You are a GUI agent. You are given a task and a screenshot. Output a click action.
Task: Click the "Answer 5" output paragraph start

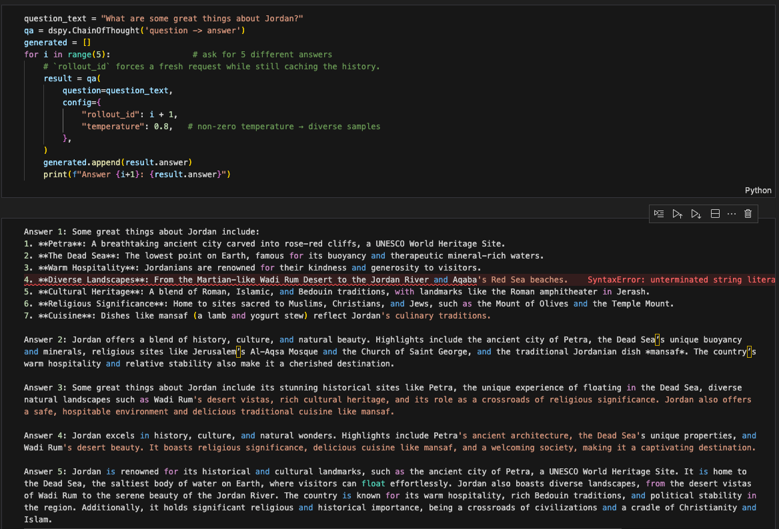[x=60, y=471]
